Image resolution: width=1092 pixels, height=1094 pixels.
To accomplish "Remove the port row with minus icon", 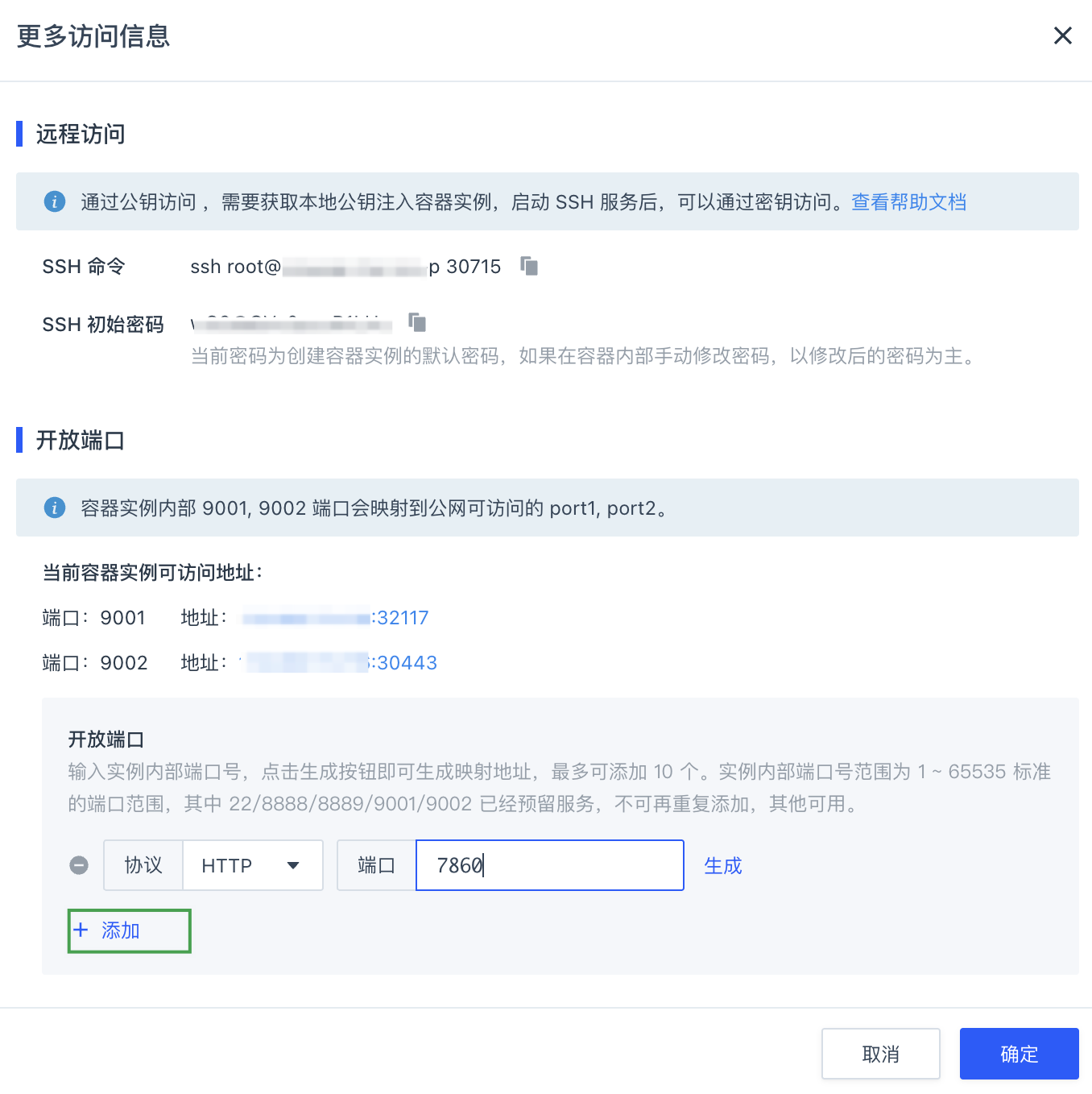I will point(79,865).
